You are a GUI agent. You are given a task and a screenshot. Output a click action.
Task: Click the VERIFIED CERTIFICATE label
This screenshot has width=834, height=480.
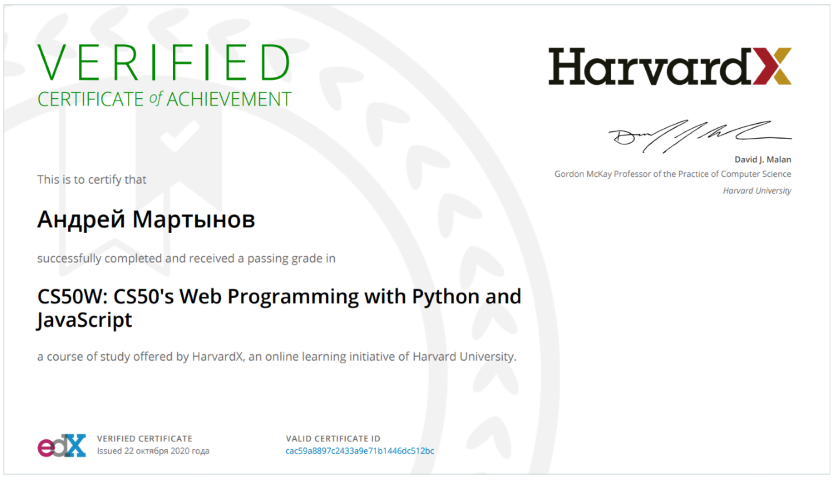145,438
